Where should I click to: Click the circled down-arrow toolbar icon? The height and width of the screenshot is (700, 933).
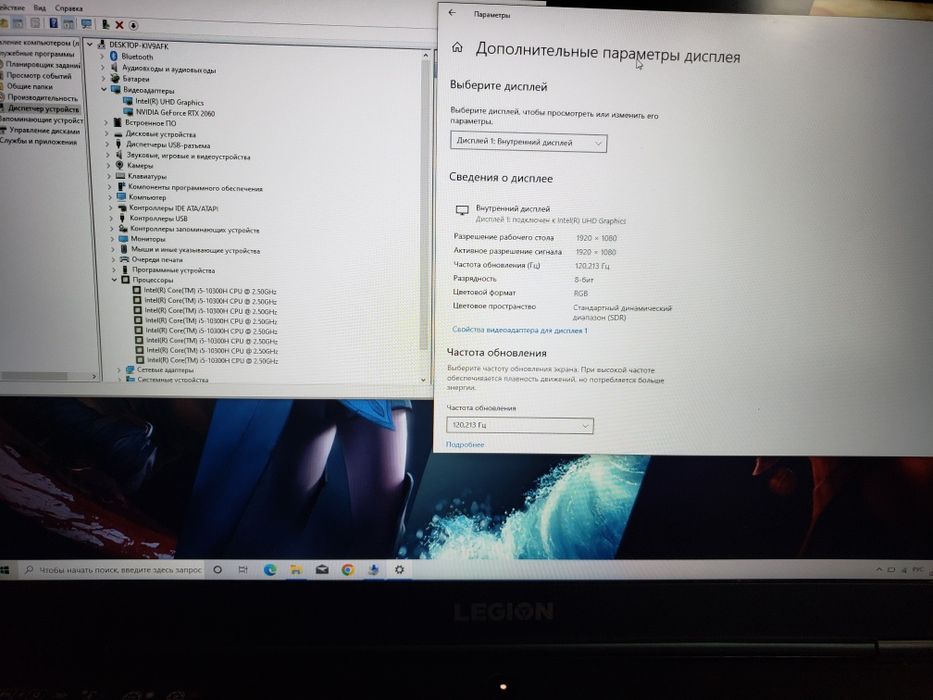click(133, 25)
